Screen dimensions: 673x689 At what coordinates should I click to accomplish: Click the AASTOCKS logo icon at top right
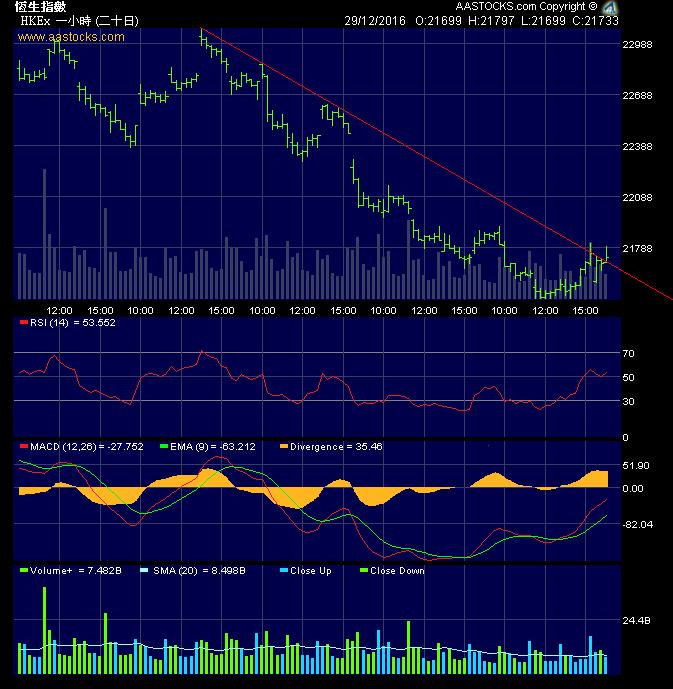click(610, 7)
